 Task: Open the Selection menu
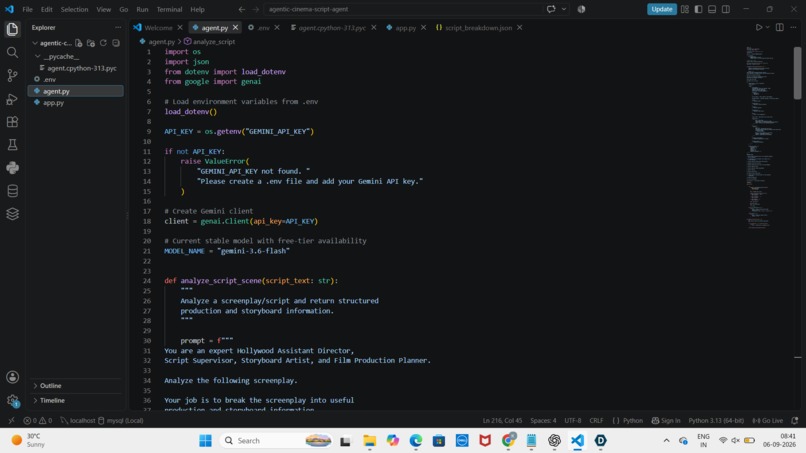[x=74, y=9]
